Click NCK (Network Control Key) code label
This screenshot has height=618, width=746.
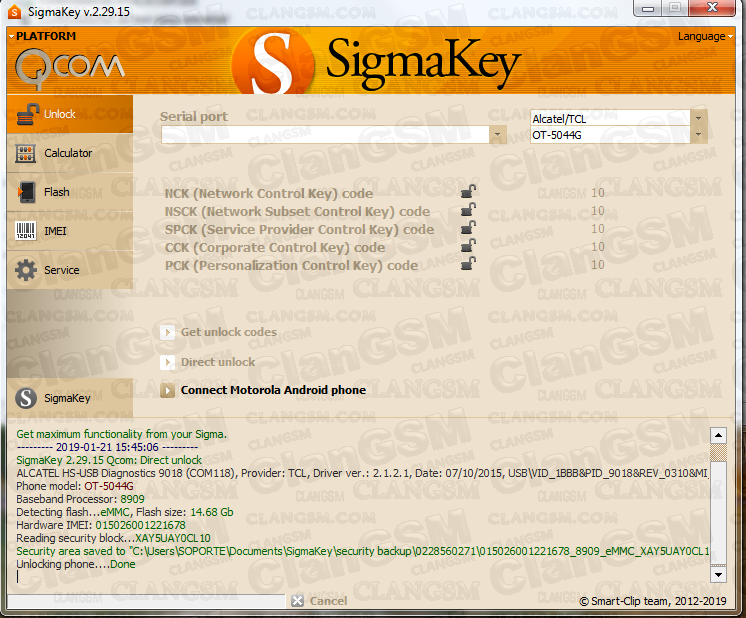tap(269, 194)
